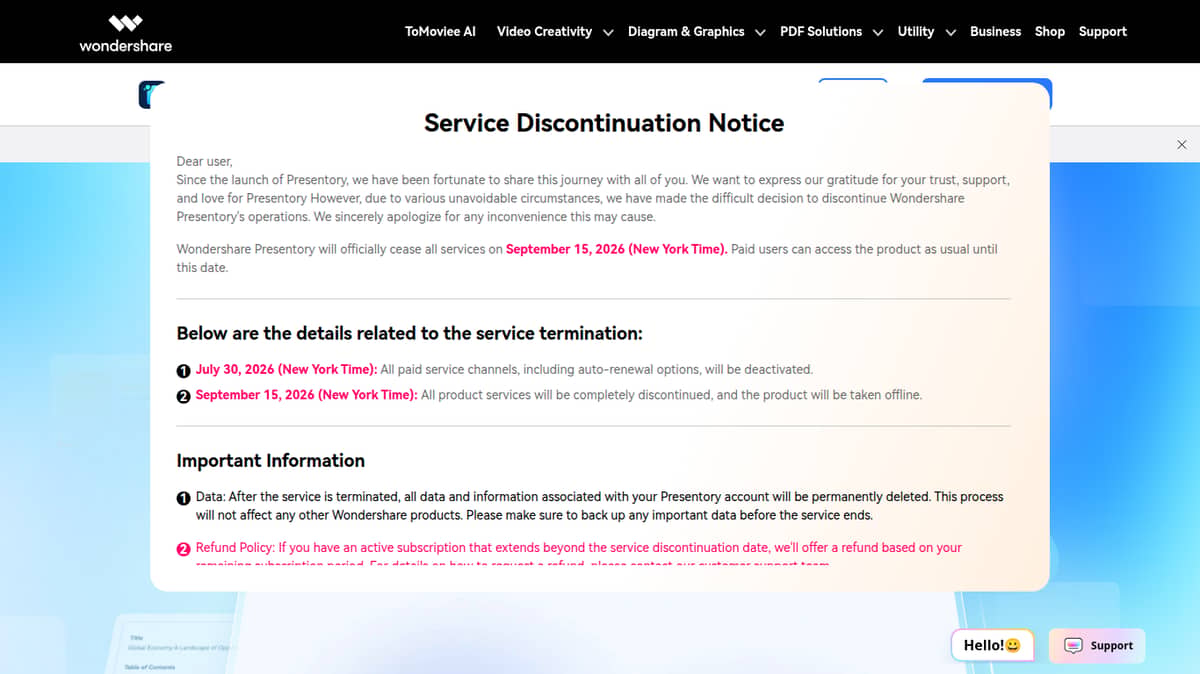Open the Support chat button

pos(1097,645)
